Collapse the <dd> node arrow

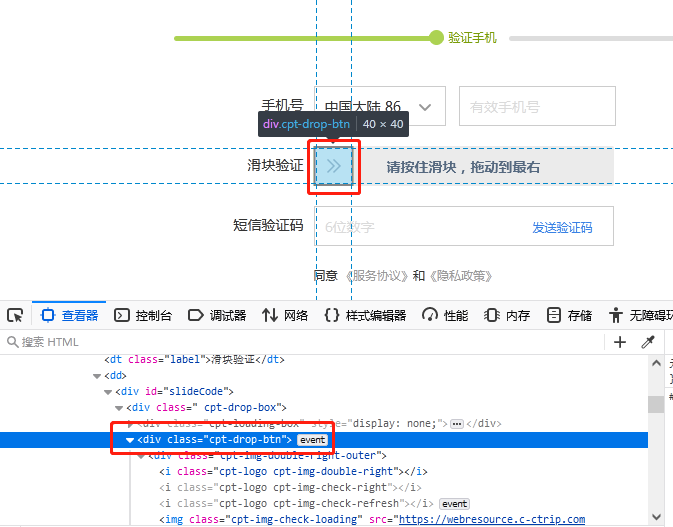coord(97,376)
